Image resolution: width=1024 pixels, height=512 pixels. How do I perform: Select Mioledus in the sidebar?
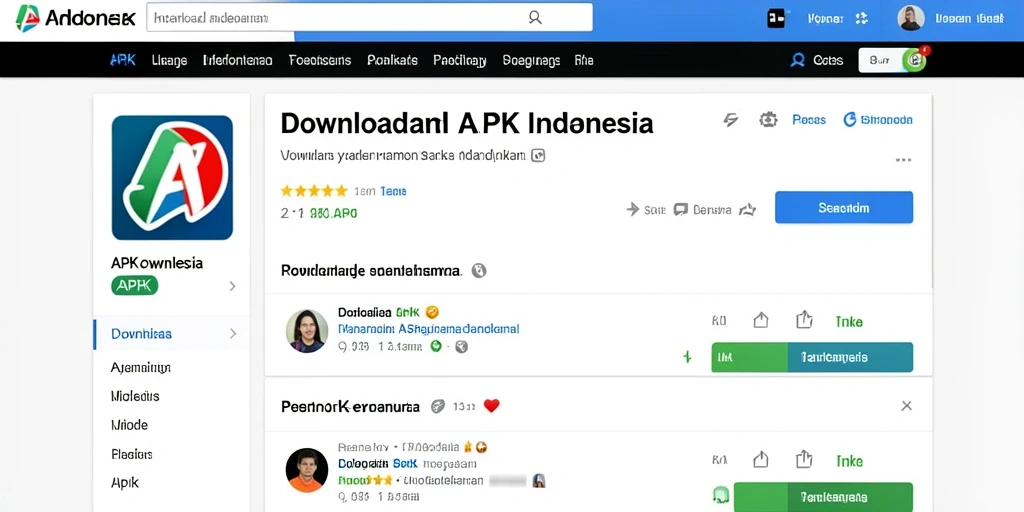135,396
